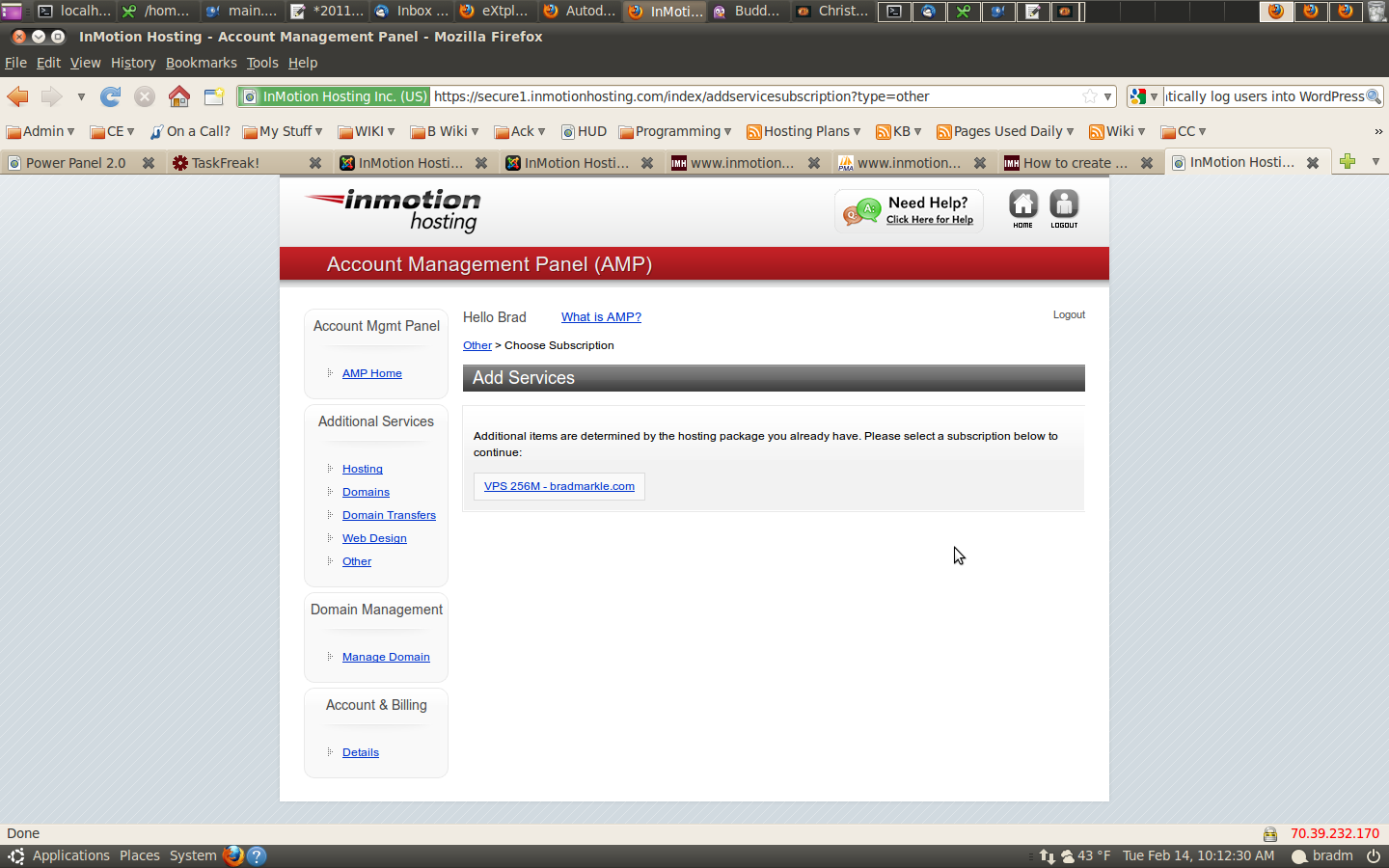Screen dimensions: 1389x868
Task: Click the HUD bookmark
Action: [x=584, y=131]
